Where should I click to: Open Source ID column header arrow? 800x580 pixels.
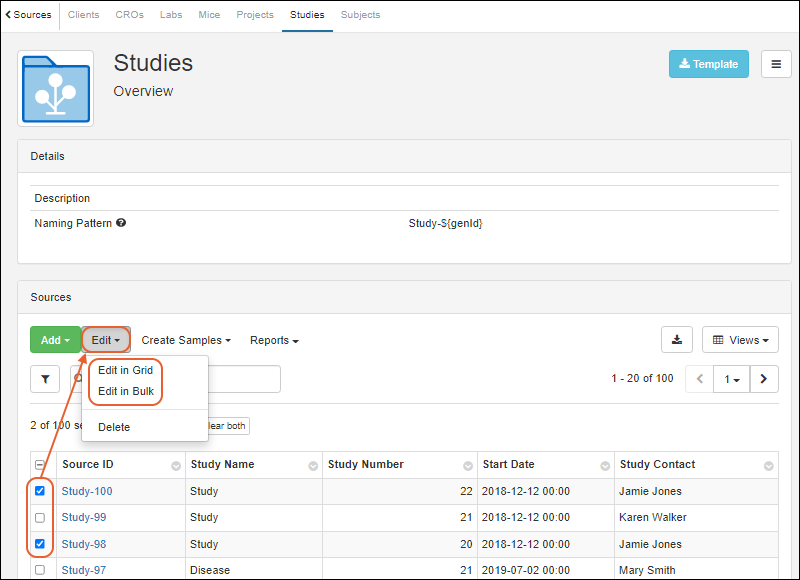tap(176, 466)
